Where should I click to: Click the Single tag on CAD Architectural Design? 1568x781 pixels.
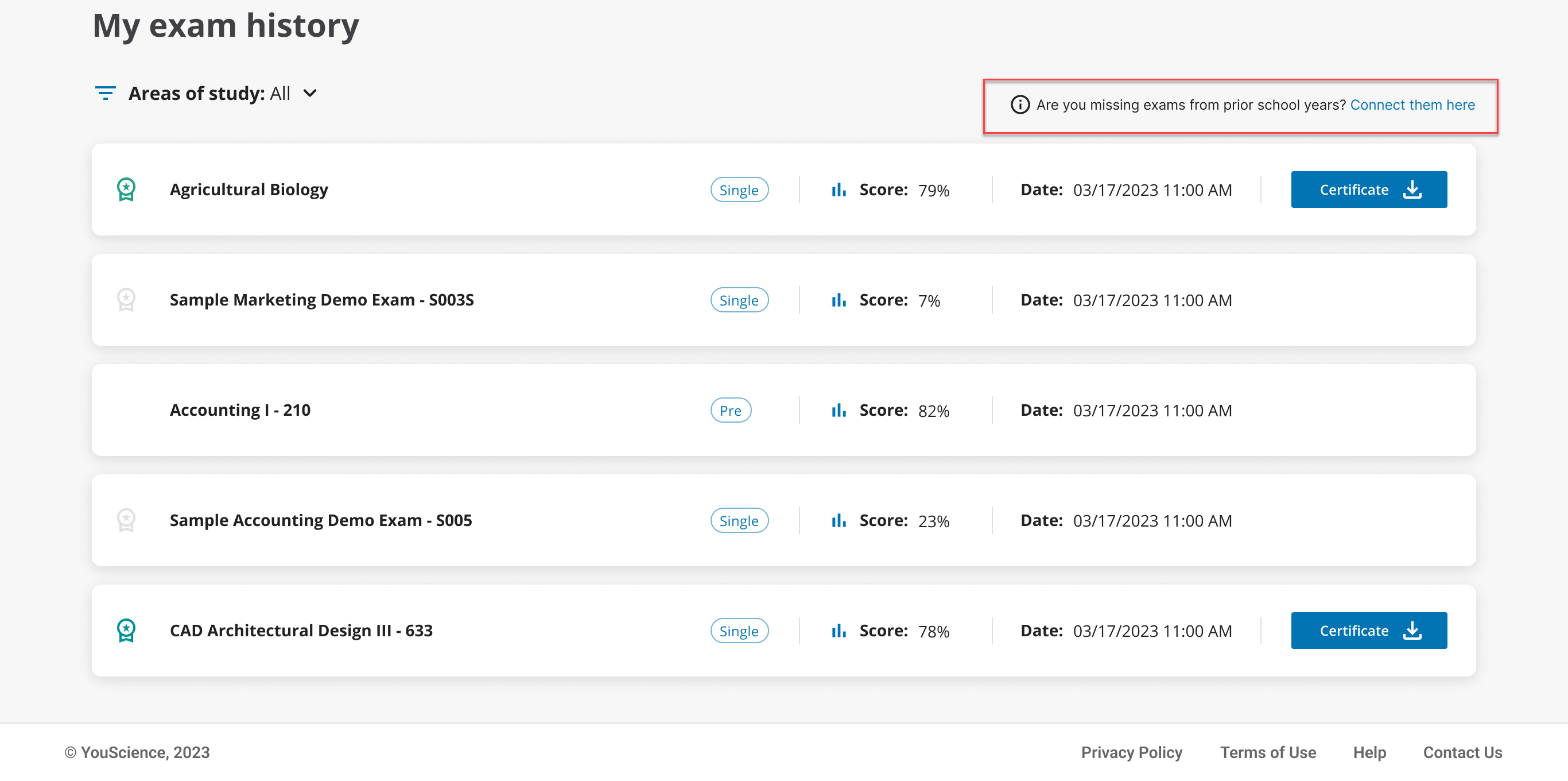pos(739,631)
